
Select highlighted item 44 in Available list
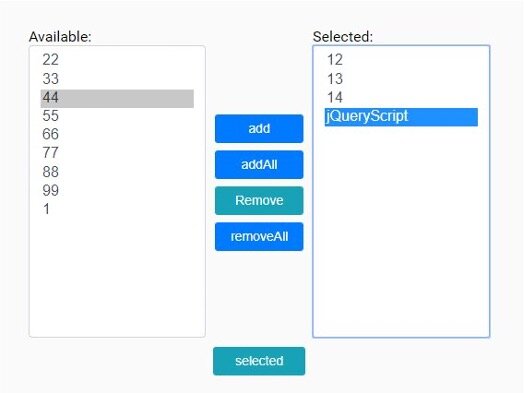[117, 99]
